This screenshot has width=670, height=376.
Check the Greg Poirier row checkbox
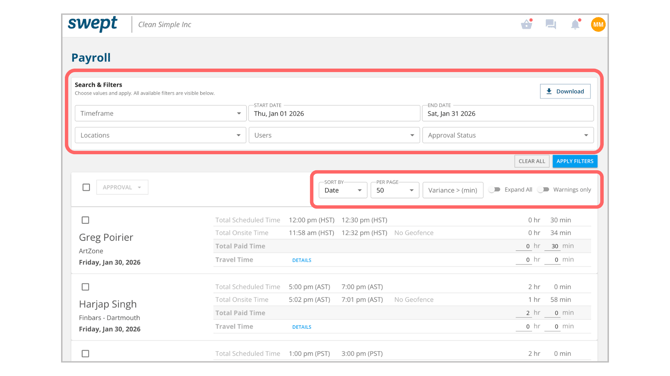pos(85,220)
